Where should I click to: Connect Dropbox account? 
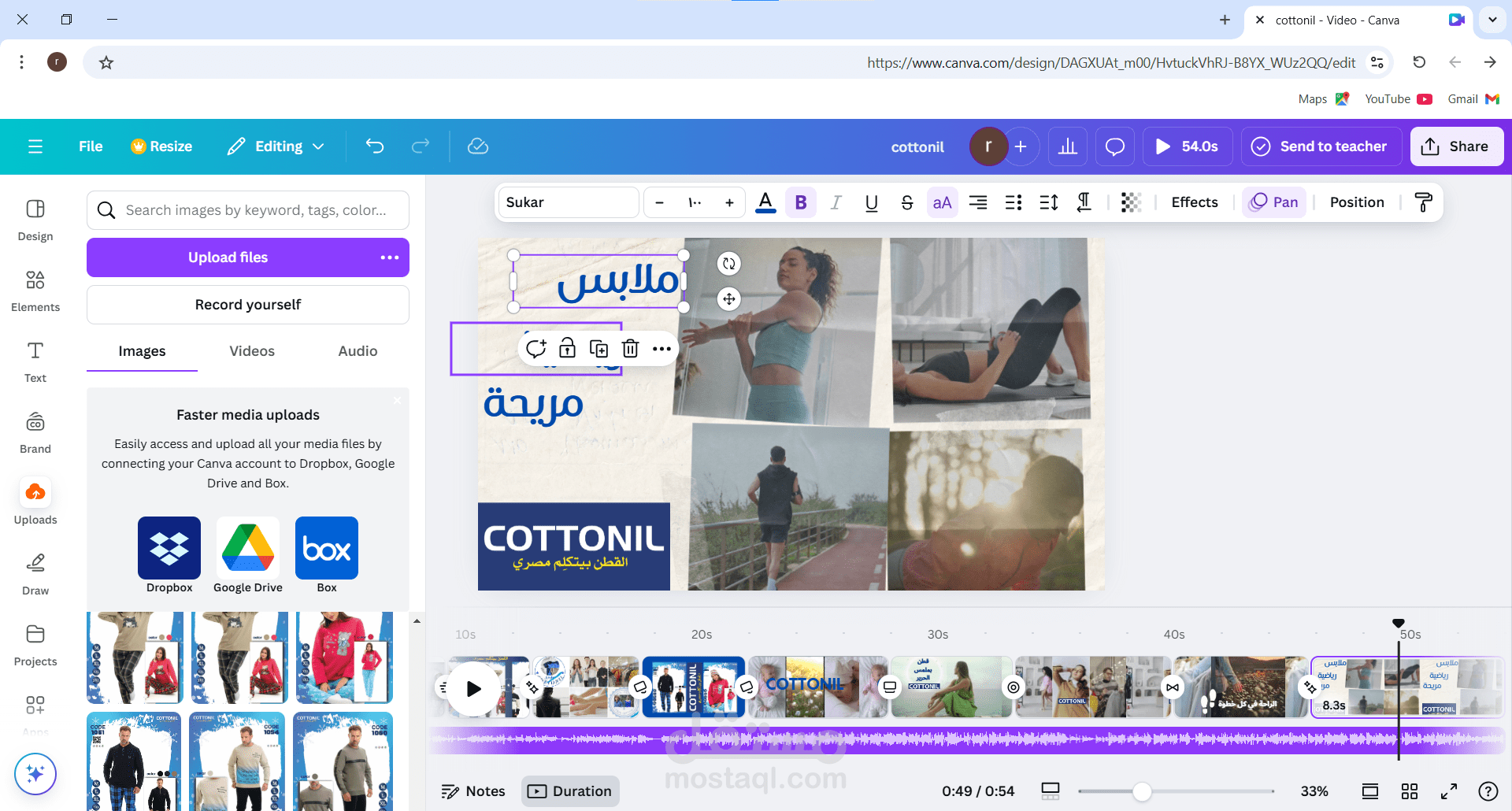coord(169,554)
